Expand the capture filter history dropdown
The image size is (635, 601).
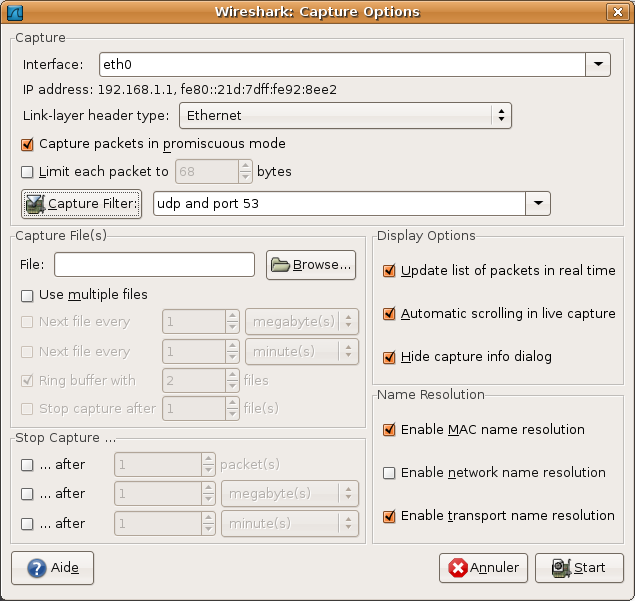click(x=538, y=203)
